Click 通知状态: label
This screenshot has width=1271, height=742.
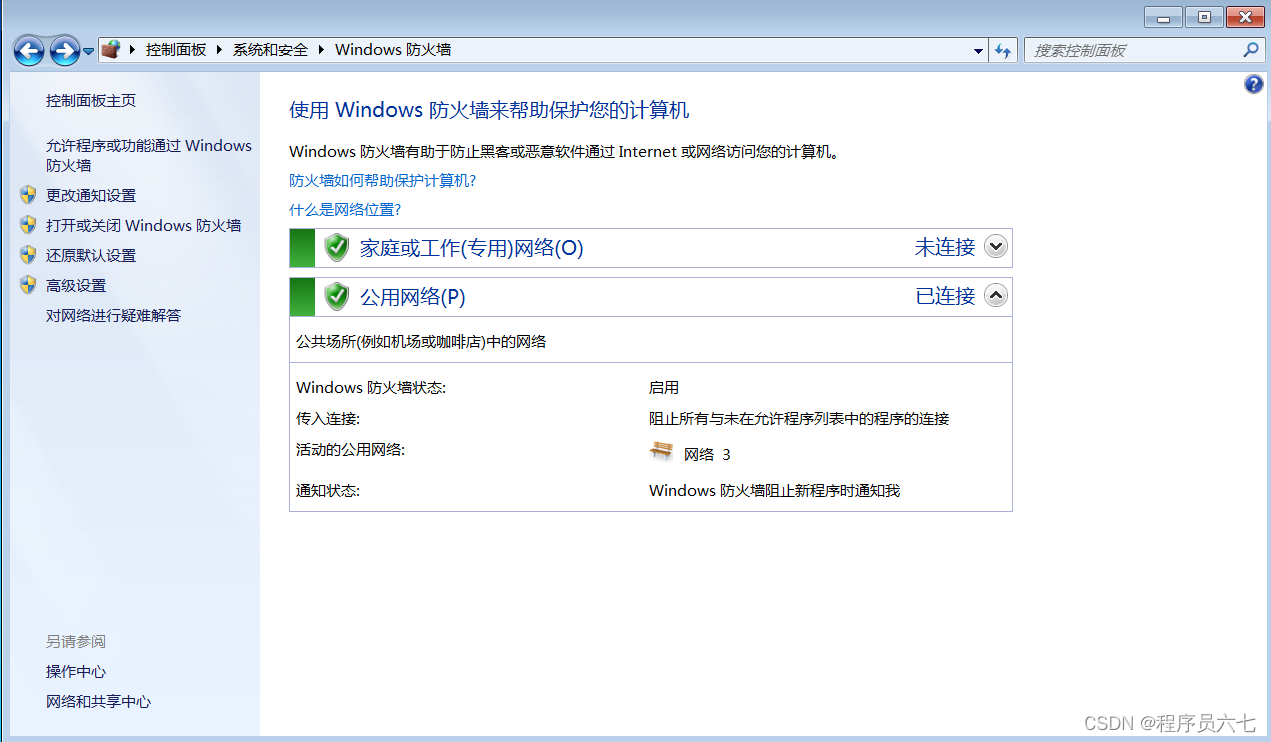pyautogui.click(x=328, y=491)
